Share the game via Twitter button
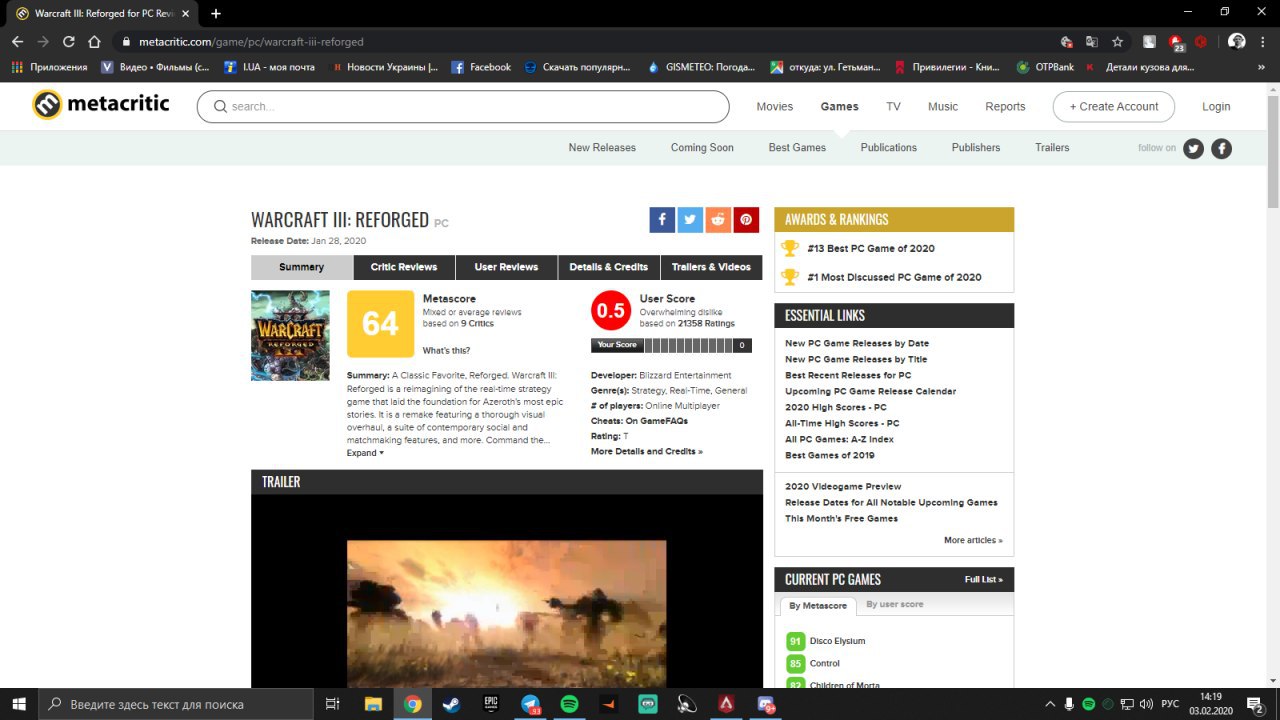1280x720 pixels. coord(690,220)
